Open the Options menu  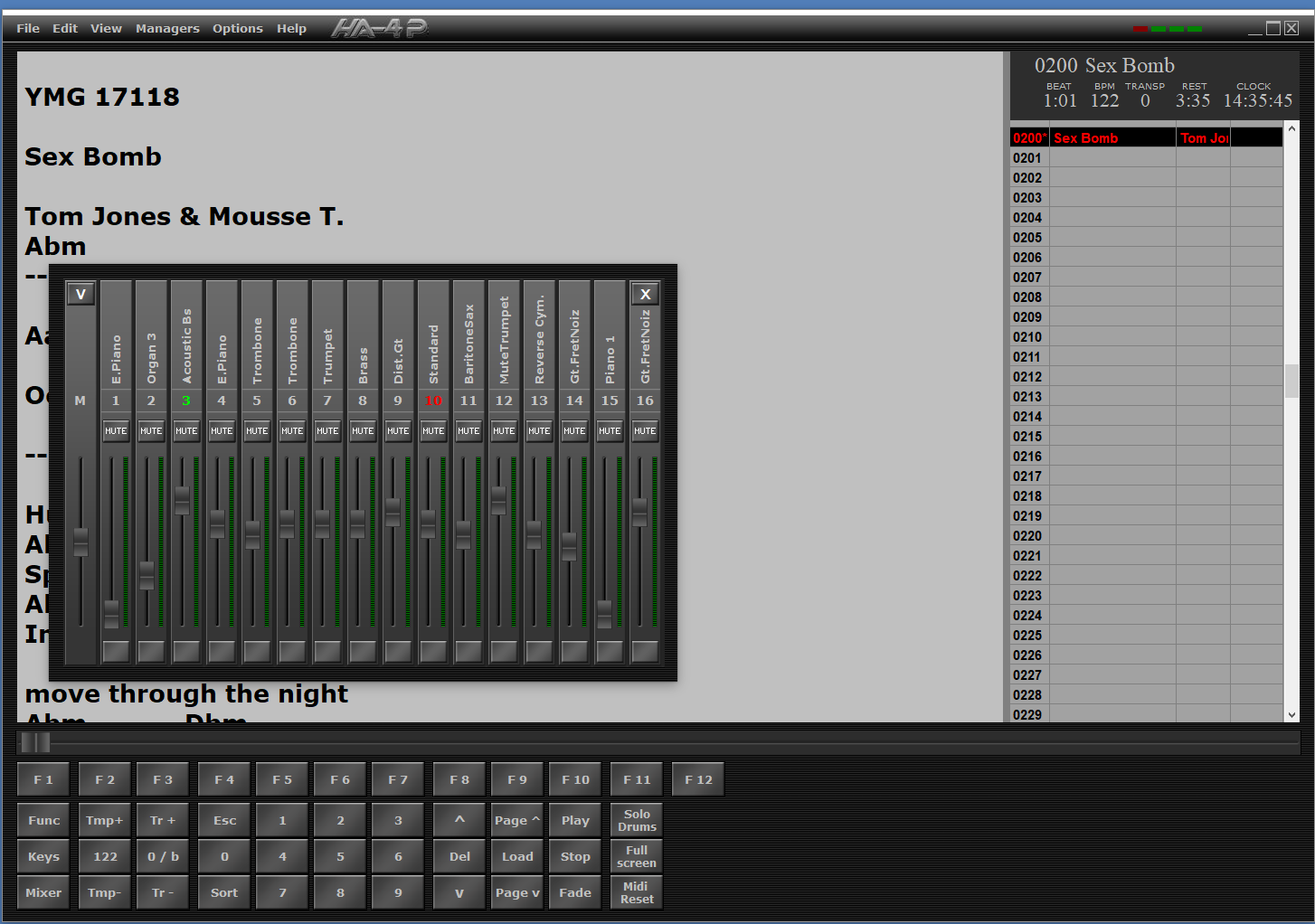click(x=238, y=28)
